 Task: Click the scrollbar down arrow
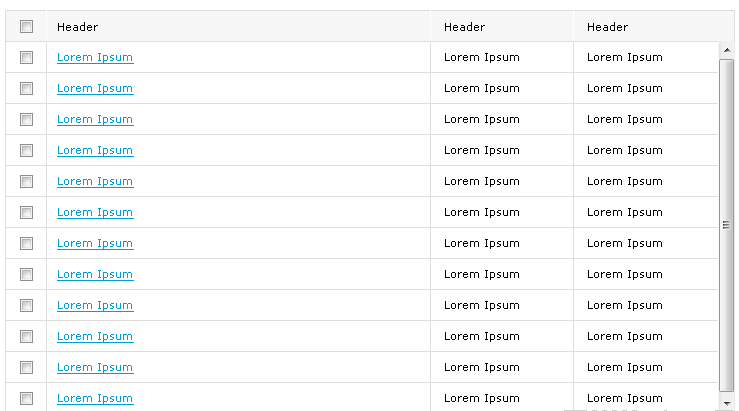click(x=727, y=403)
